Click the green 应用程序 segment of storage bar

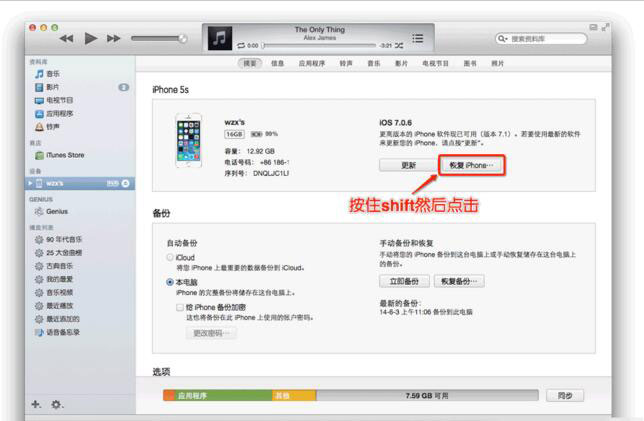click(x=223, y=396)
